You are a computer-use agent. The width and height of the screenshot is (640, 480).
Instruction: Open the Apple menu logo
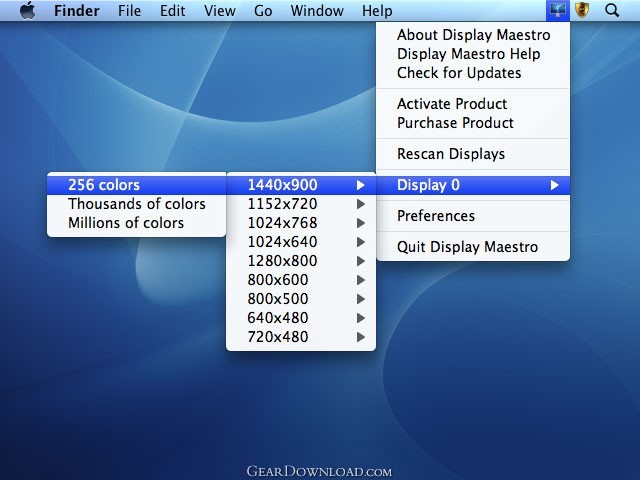27,11
